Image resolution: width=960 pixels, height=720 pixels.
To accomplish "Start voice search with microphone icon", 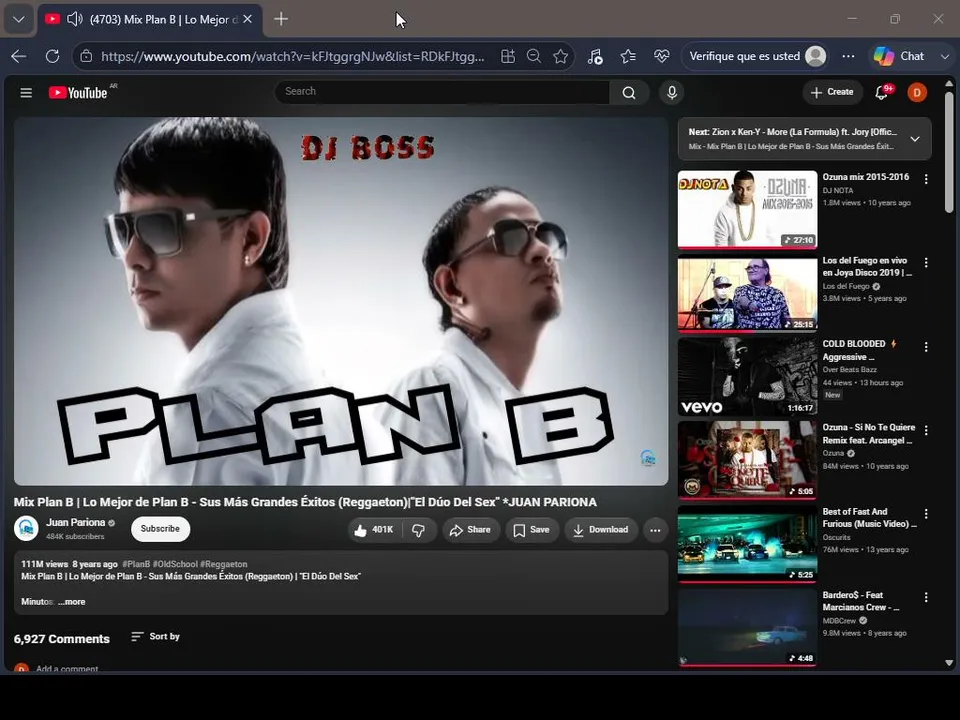I will point(672,92).
